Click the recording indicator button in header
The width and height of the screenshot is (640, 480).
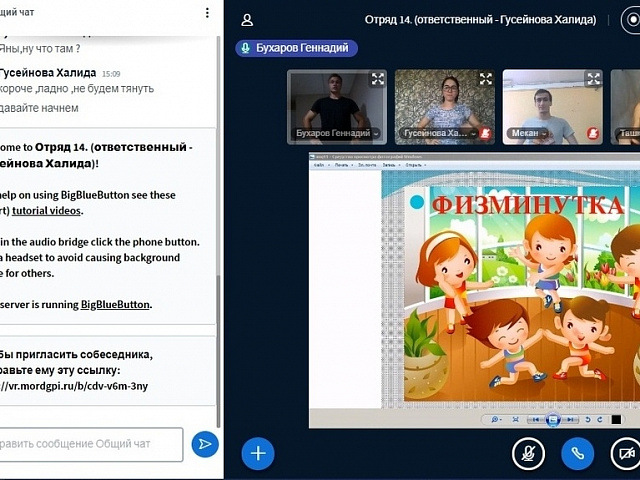(x=632, y=20)
